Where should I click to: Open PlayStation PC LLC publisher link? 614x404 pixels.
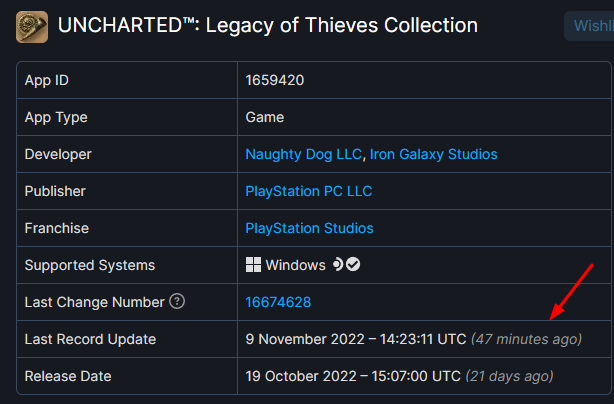(x=309, y=191)
